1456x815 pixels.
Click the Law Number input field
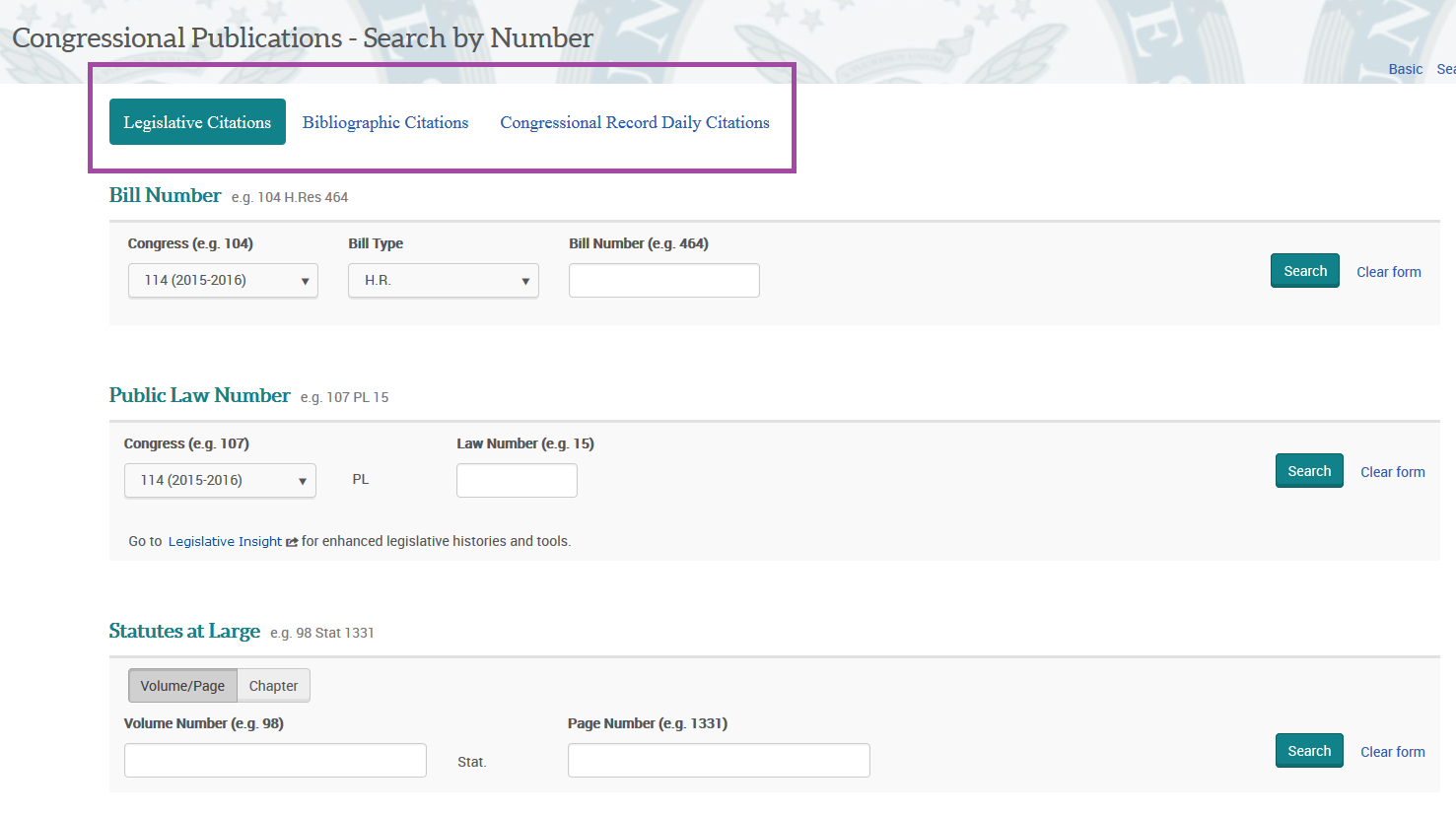(x=517, y=480)
